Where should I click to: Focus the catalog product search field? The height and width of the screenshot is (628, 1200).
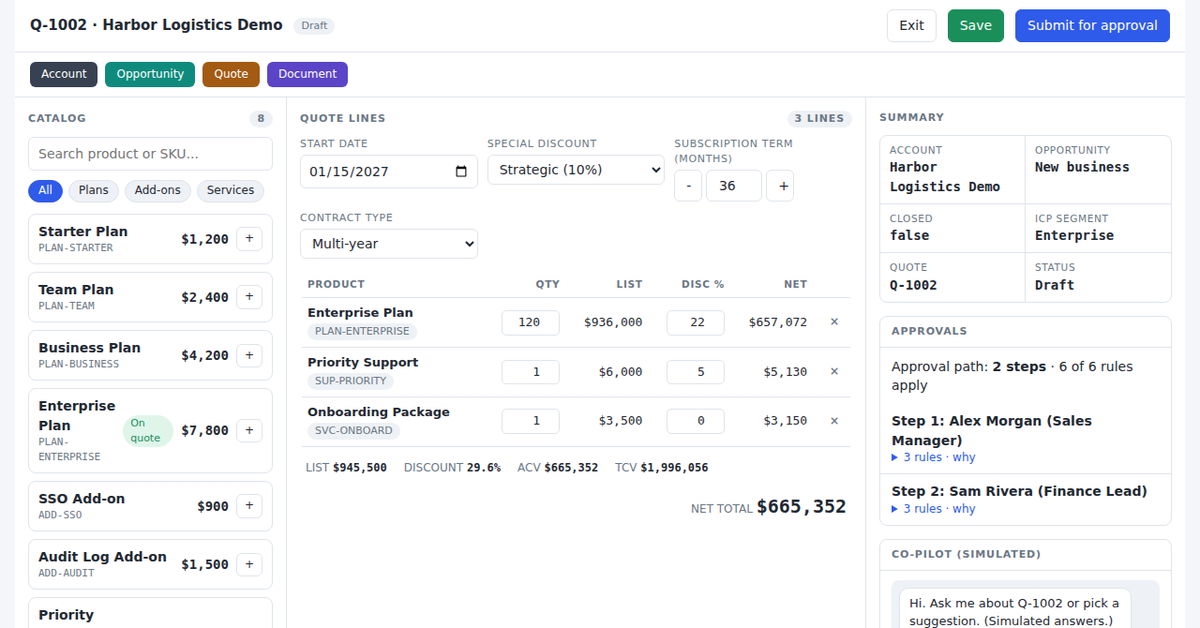pyautogui.click(x=150, y=154)
